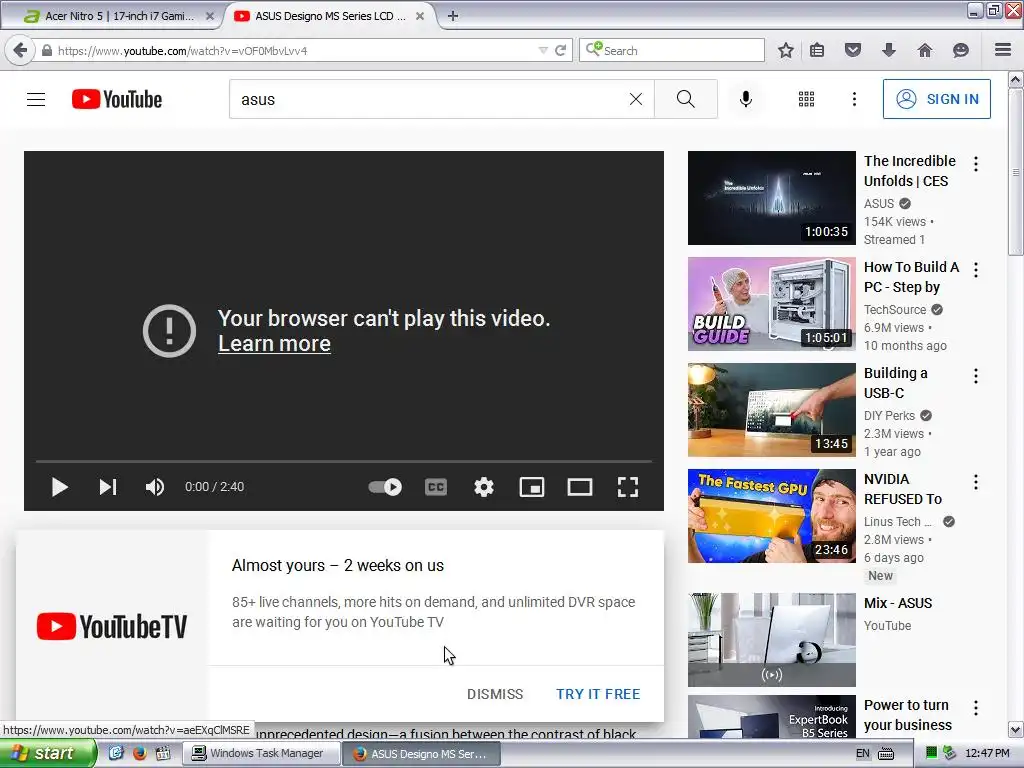Click the page scrollbar up arrow

tap(1016, 80)
